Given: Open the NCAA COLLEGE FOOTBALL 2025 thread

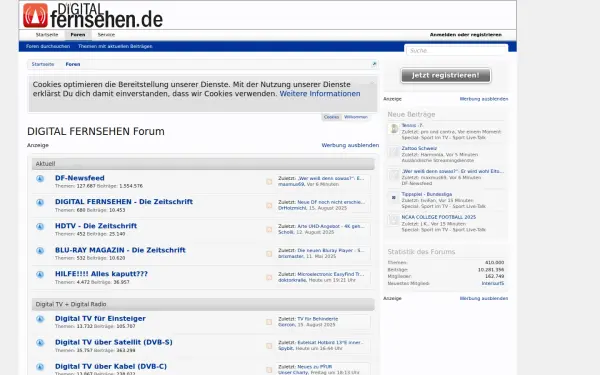Looking at the screenshot, I should pyautogui.click(x=439, y=217).
